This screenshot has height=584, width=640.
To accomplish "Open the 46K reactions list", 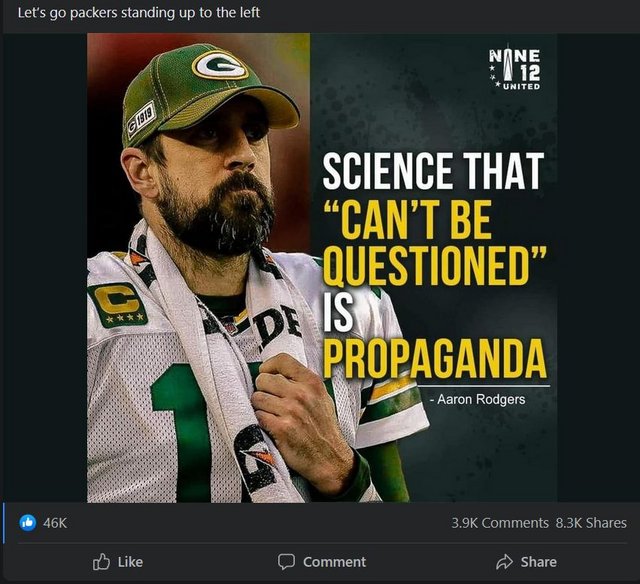I will tap(55, 523).
